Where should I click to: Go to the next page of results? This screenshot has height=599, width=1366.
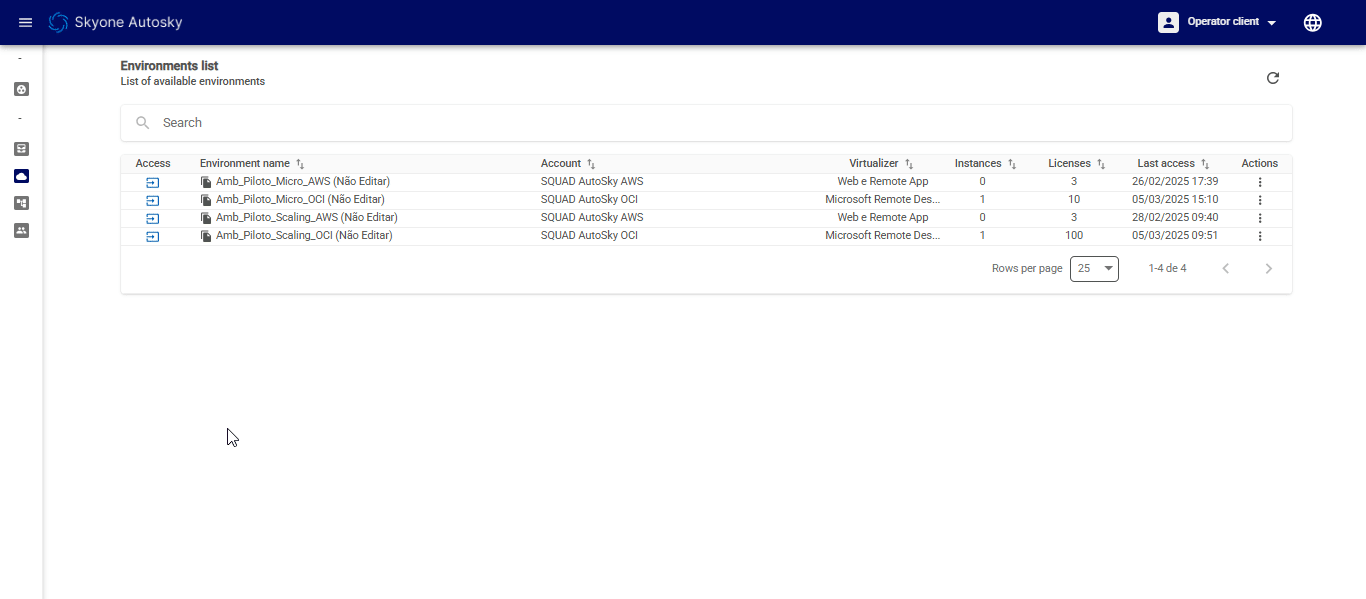tap(1269, 268)
